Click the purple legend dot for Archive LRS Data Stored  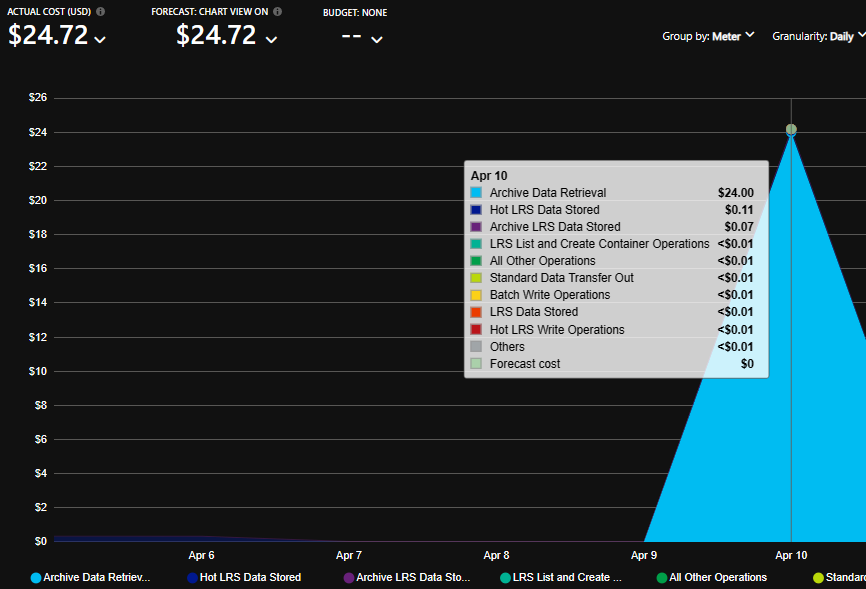pyautogui.click(x=349, y=578)
